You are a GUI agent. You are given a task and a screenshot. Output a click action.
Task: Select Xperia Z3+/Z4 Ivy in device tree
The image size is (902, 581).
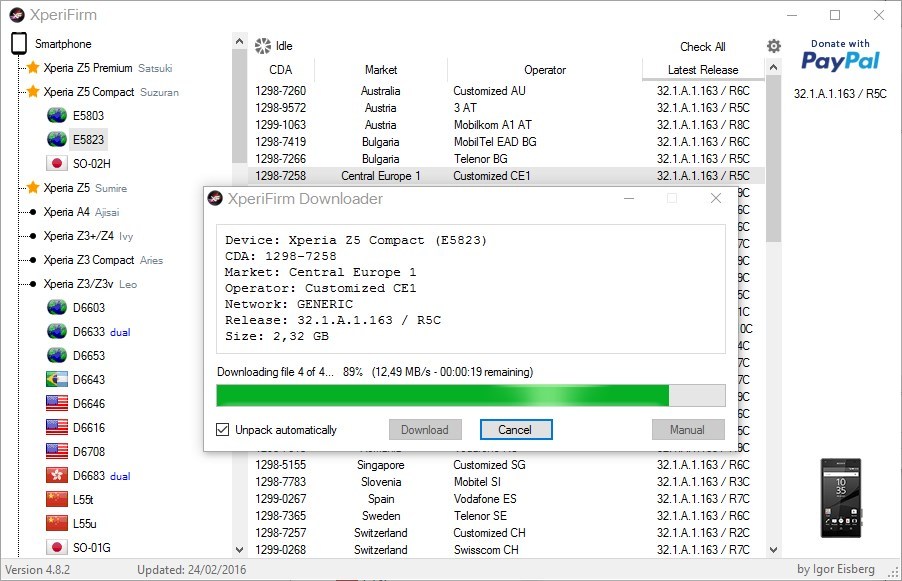click(x=88, y=236)
